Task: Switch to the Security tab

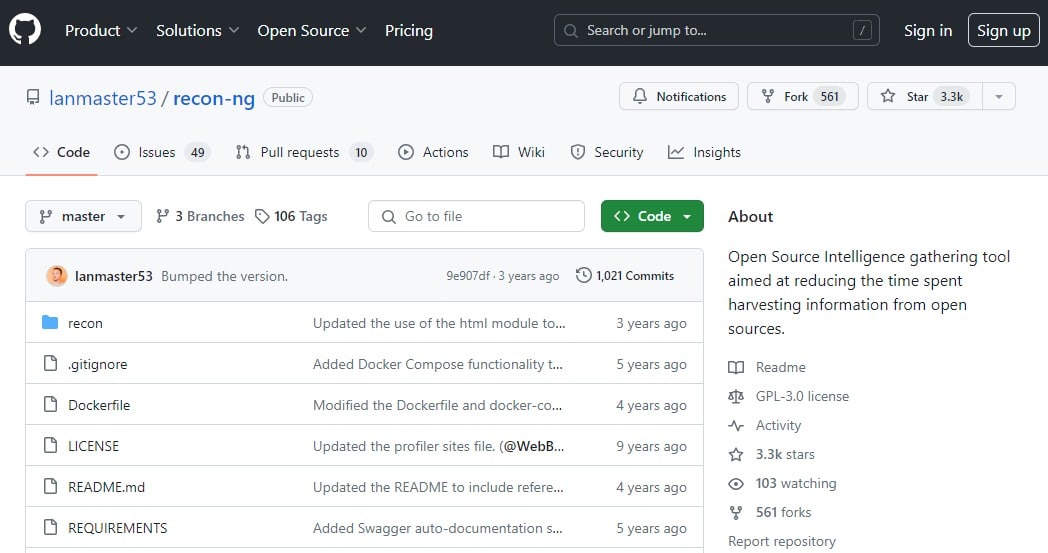Action: 607,152
